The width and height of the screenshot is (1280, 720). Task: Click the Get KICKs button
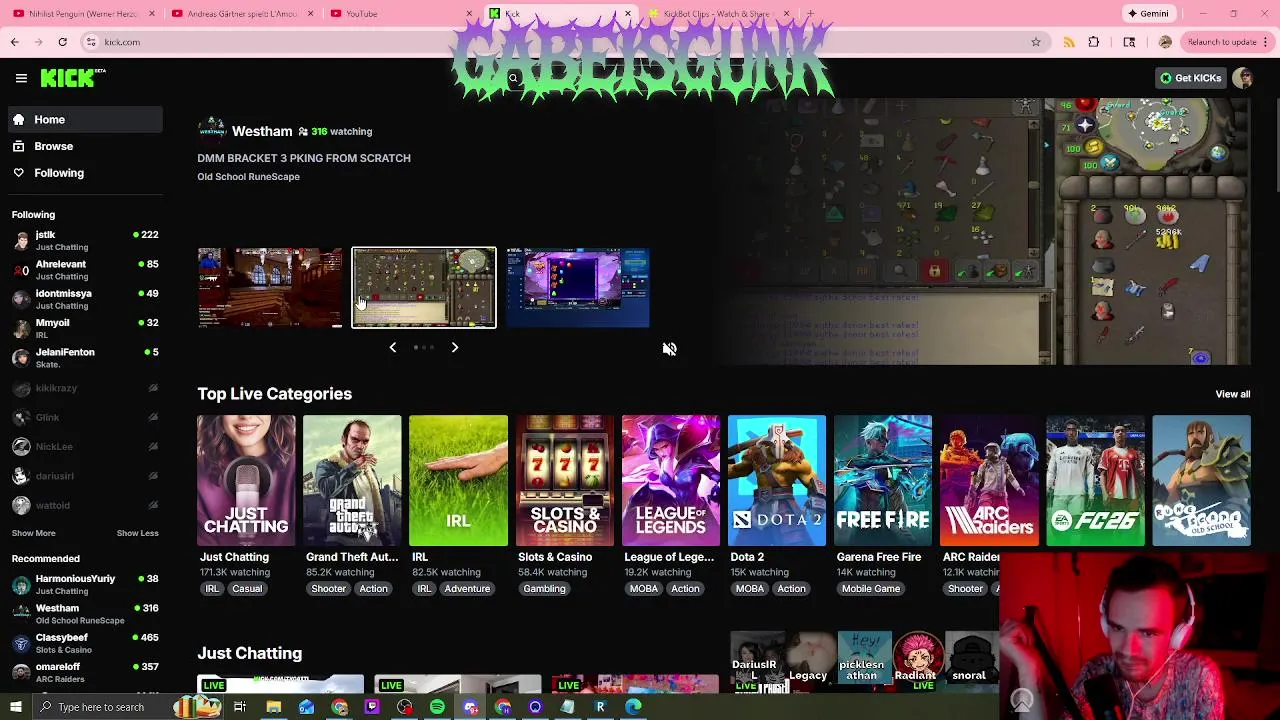[x=1190, y=78]
